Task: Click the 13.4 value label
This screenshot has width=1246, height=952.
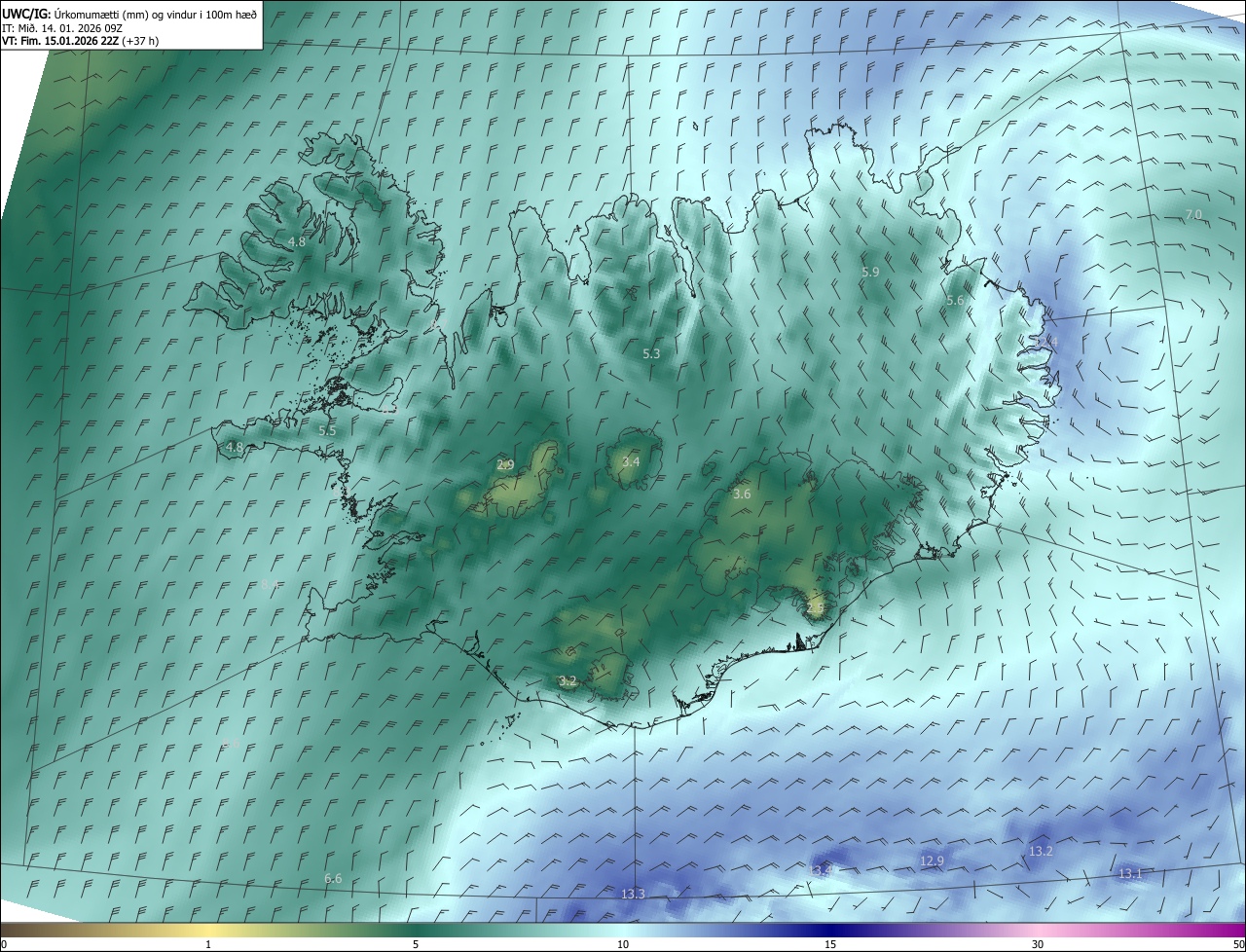Action: [822, 870]
